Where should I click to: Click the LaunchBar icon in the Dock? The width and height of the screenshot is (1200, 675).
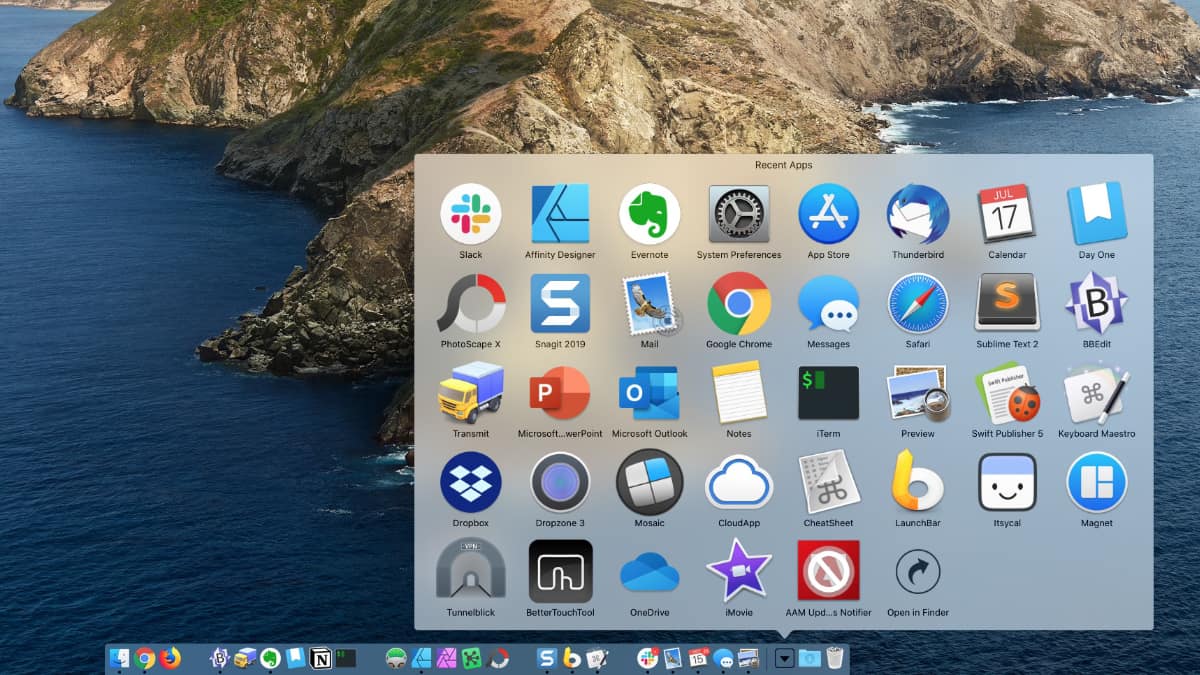[x=572, y=657]
